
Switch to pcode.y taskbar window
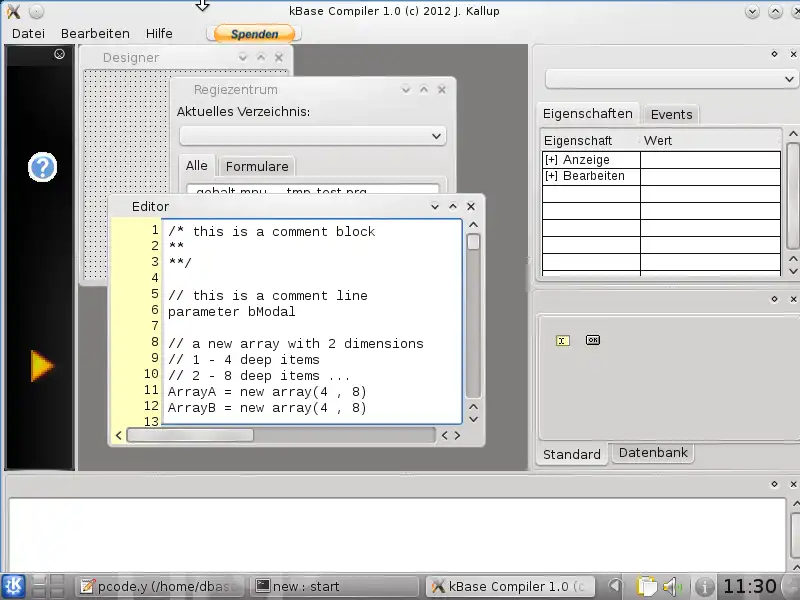point(161,586)
